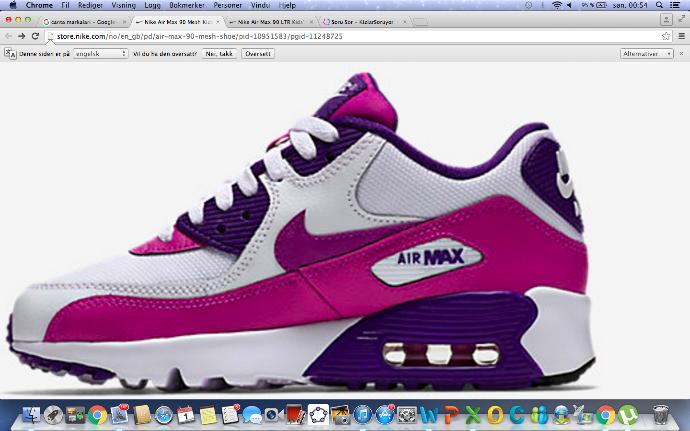Open the Trash in the dock
690x431 pixels.
click(661, 415)
